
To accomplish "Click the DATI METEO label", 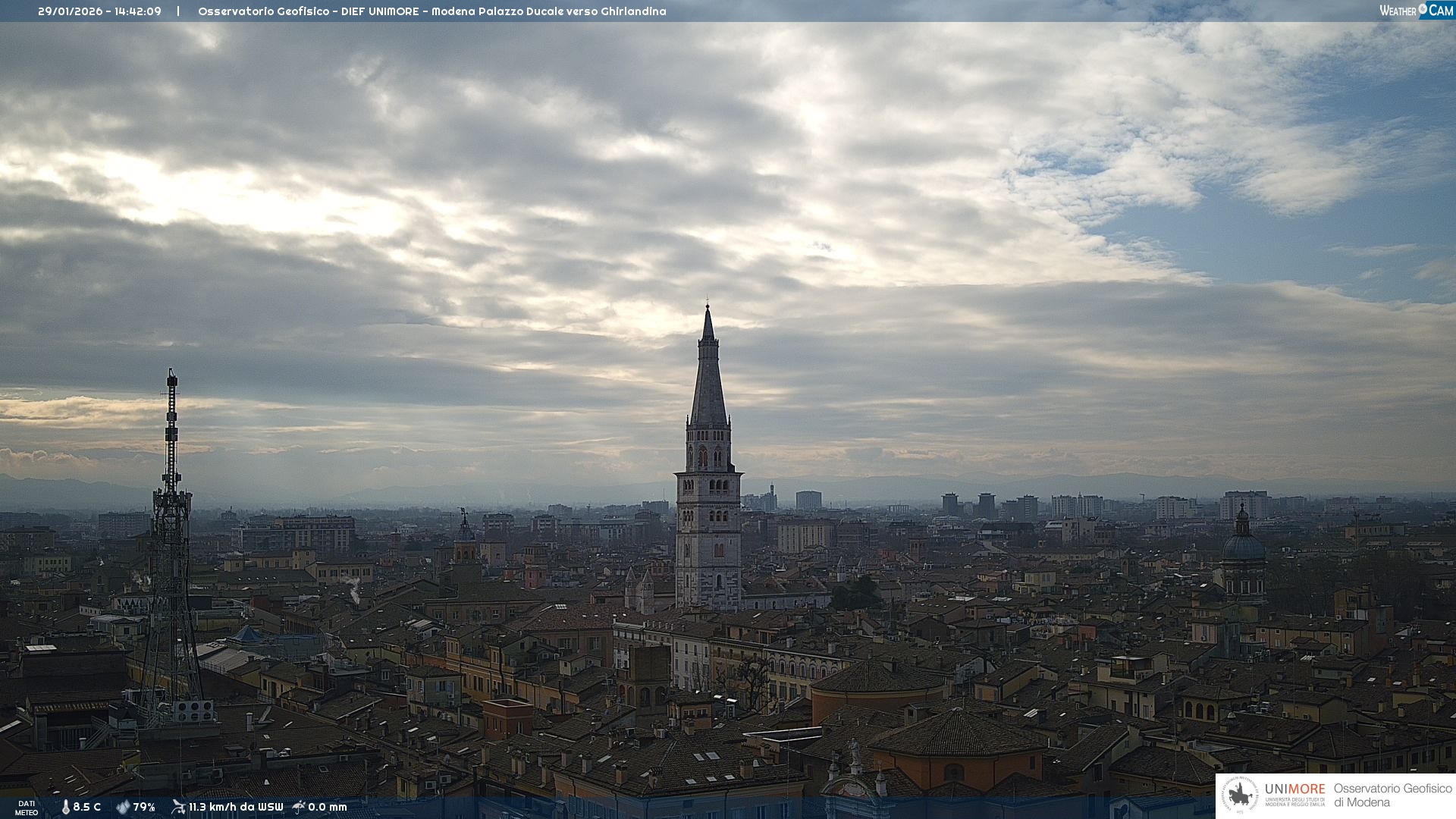I will click(27, 808).
